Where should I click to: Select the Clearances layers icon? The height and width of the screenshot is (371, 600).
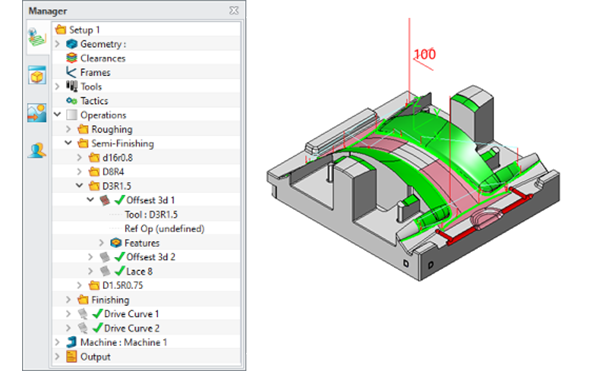72,58
